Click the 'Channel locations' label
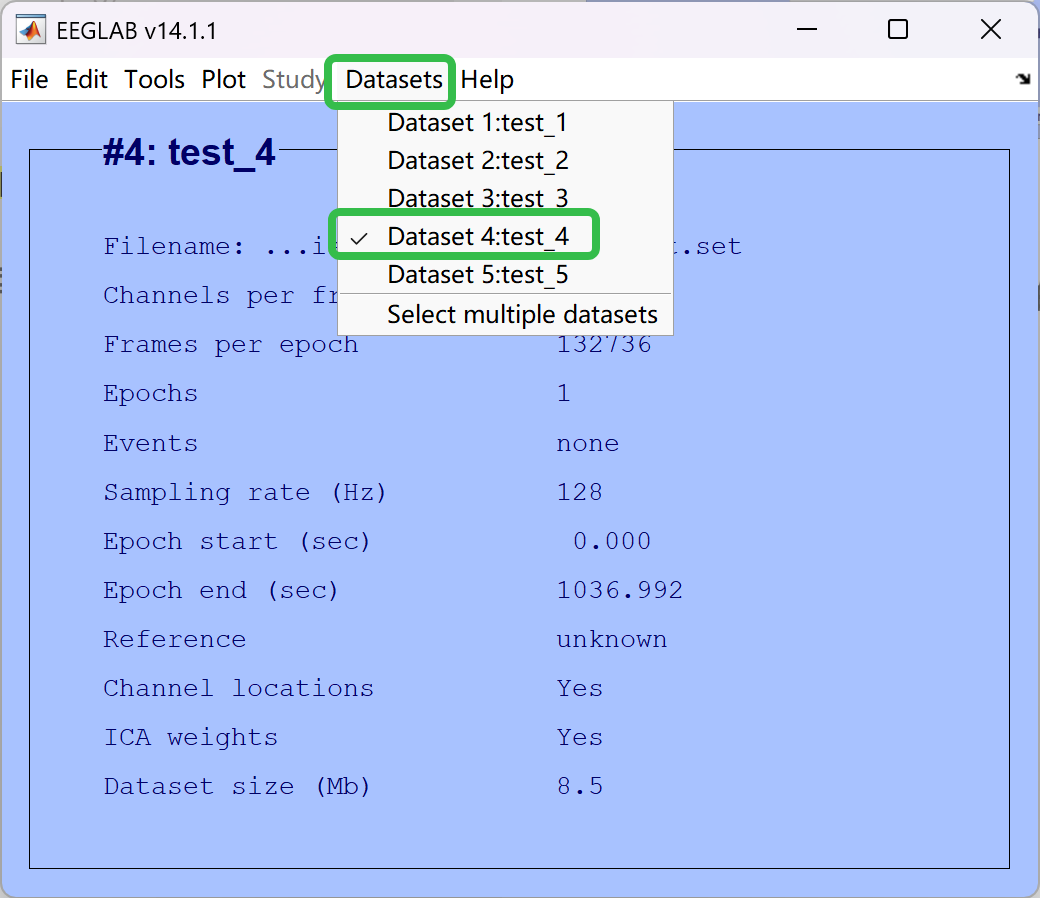The image size is (1040, 898). 239,688
